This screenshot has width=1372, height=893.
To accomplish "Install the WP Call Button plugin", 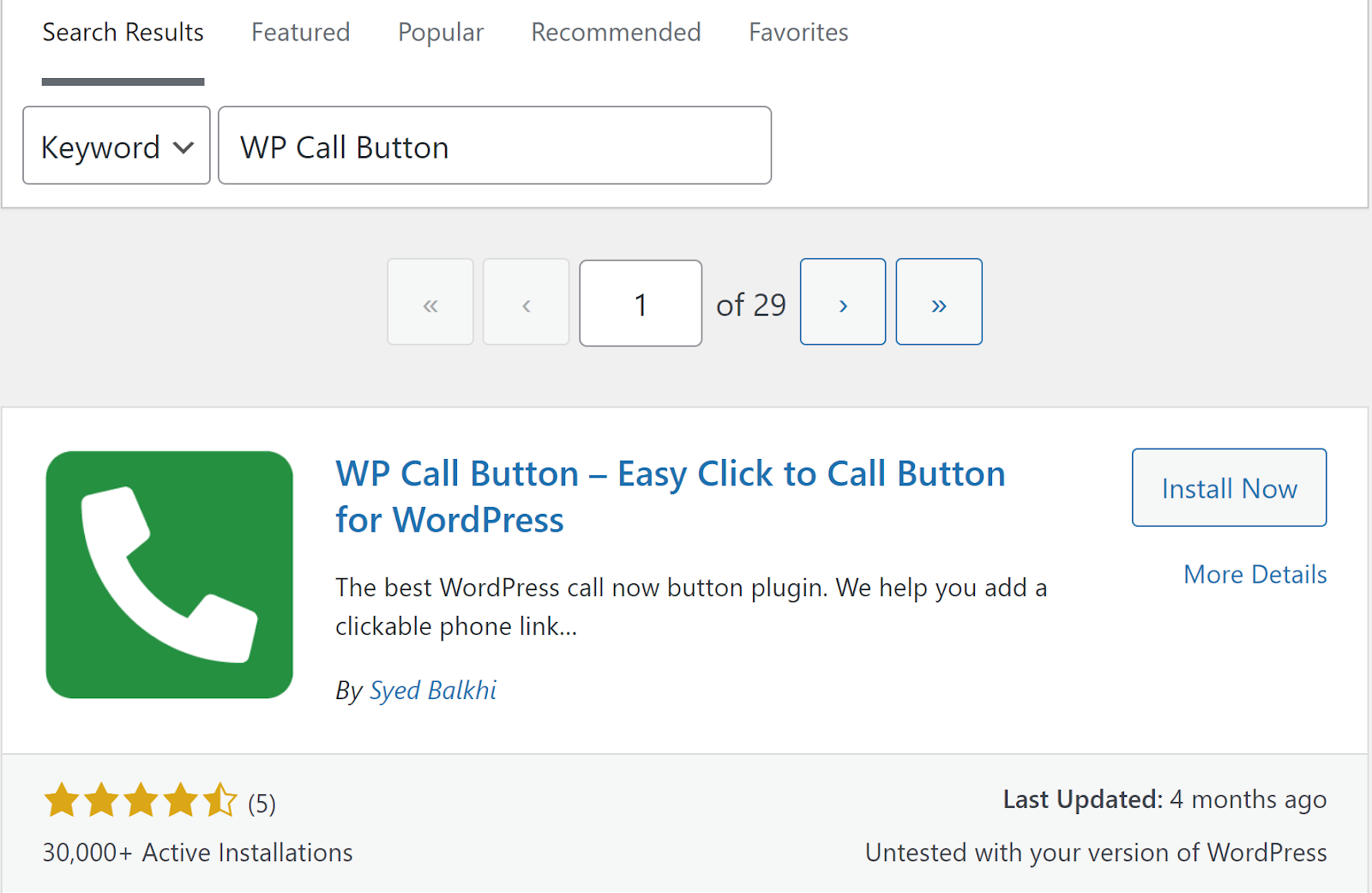I will 1229,487.
